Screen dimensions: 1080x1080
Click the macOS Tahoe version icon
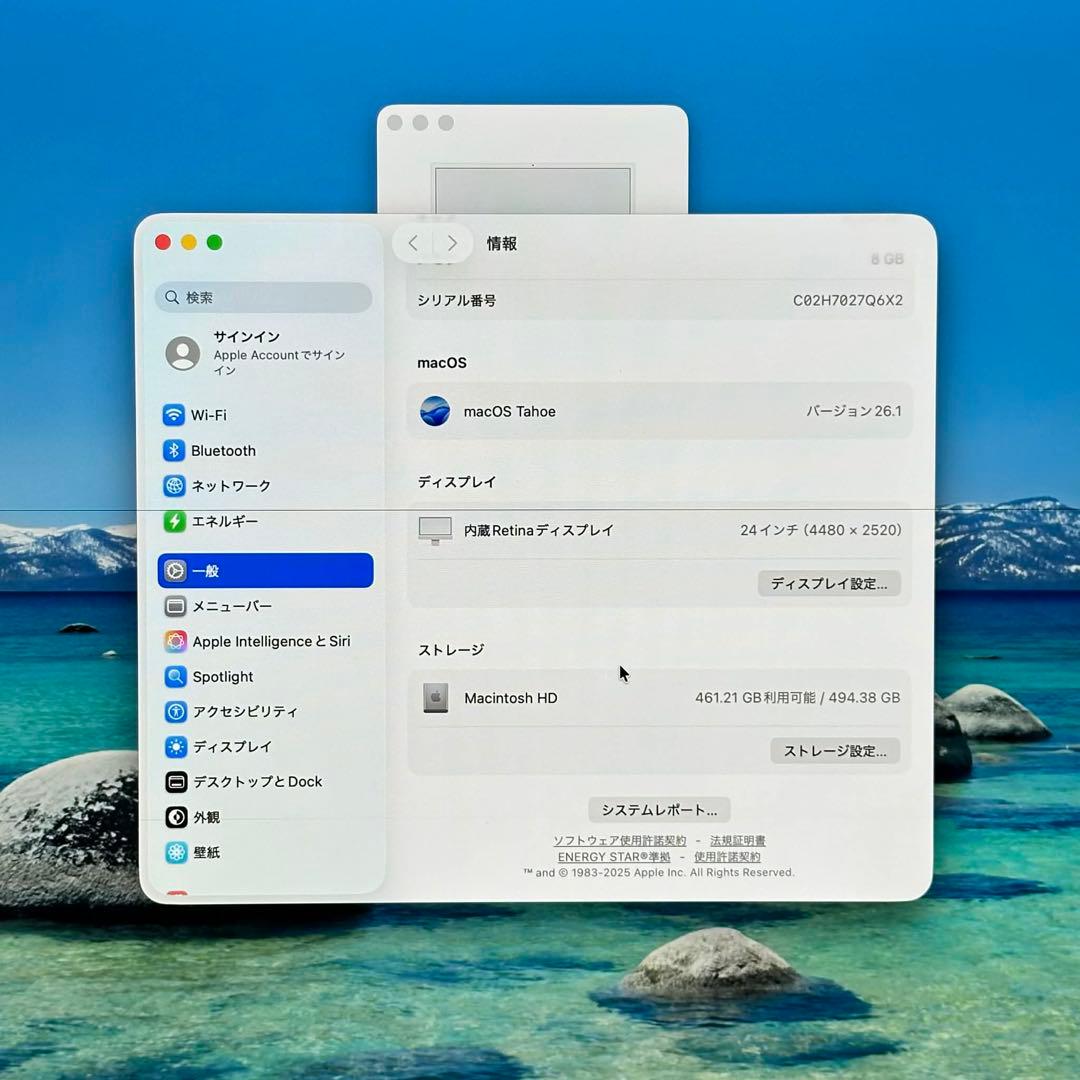[434, 411]
